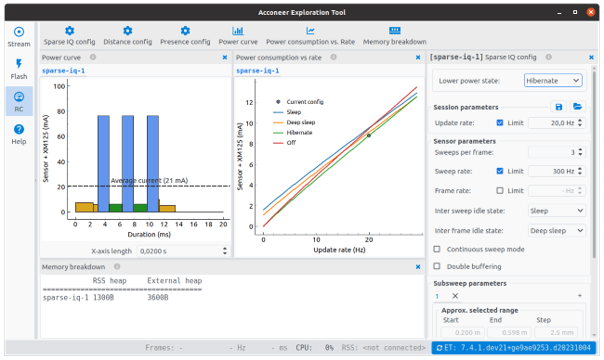Open the Help sidebar section
The width and height of the screenshot is (604, 360).
pyautogui.click(x=19, y=134)
